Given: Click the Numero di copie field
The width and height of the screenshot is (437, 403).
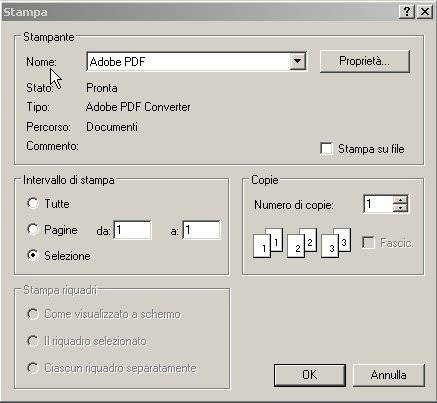Looking at the screenshot, I should pyautogui.click(x=379, y=204).
